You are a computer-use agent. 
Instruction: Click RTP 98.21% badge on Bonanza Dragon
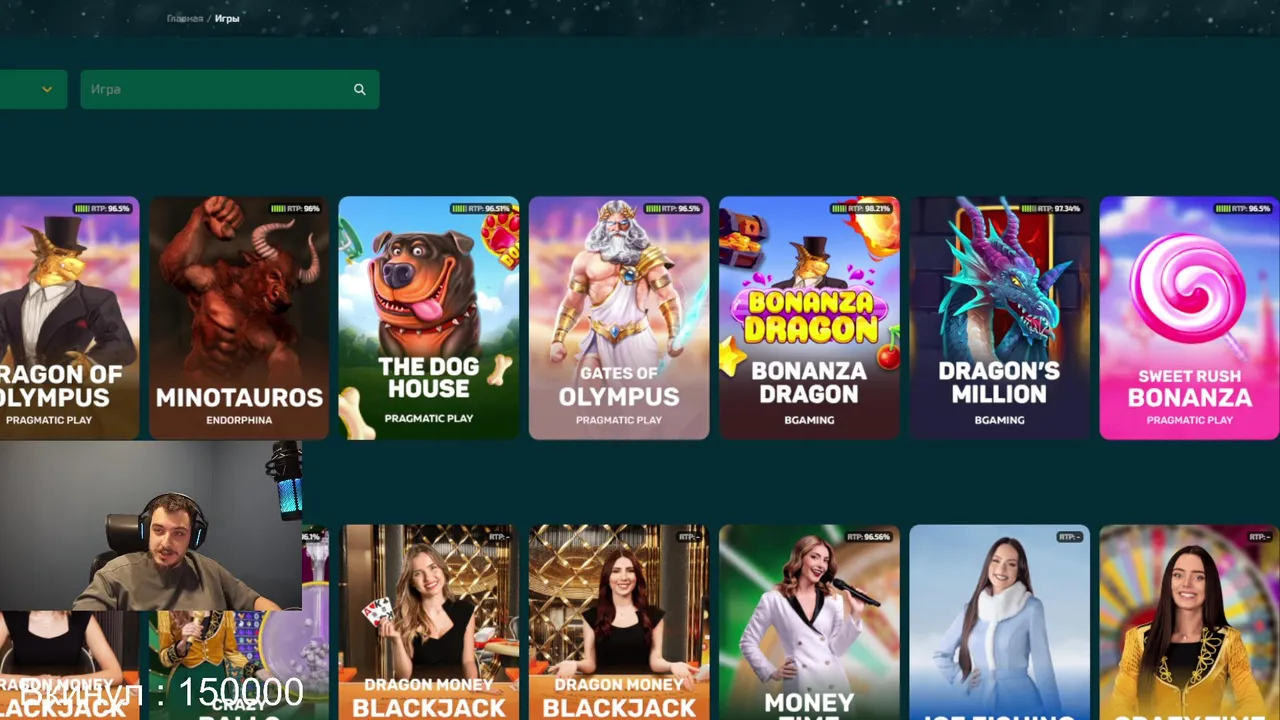pos(862,209)
